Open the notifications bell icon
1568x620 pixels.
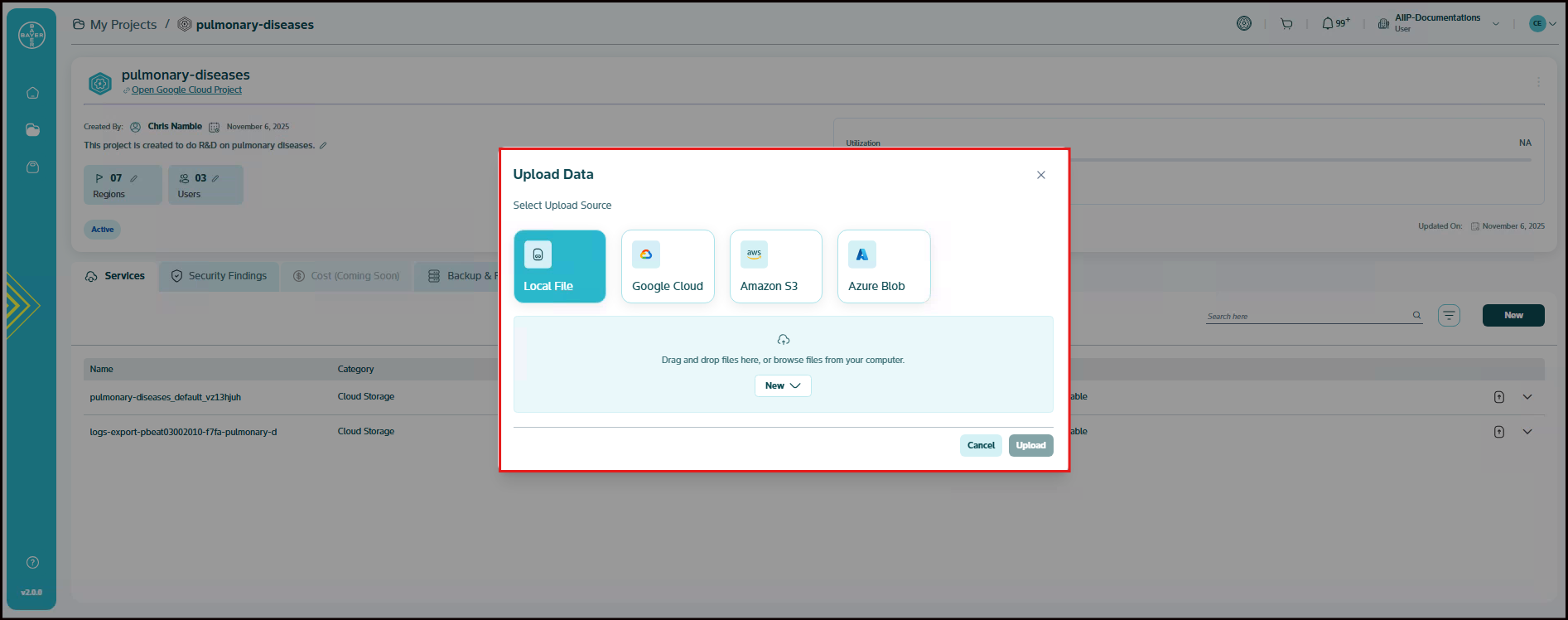click(x=1328, y=24)
